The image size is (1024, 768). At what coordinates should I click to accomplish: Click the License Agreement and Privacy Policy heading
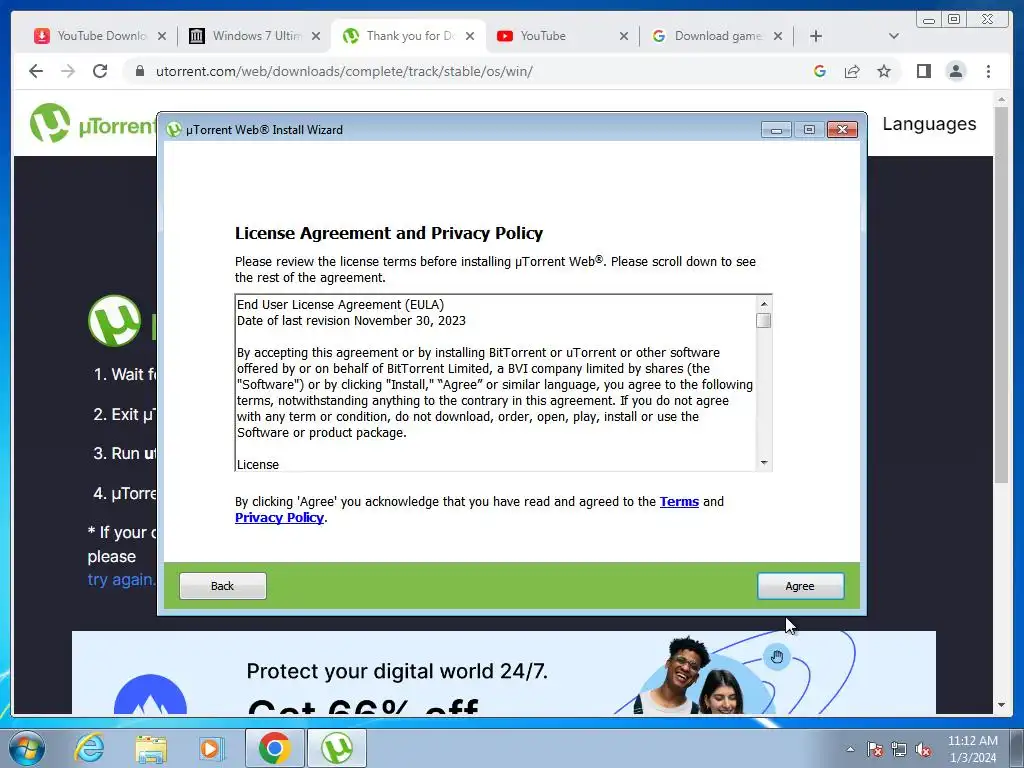click(x=389, y=233)
